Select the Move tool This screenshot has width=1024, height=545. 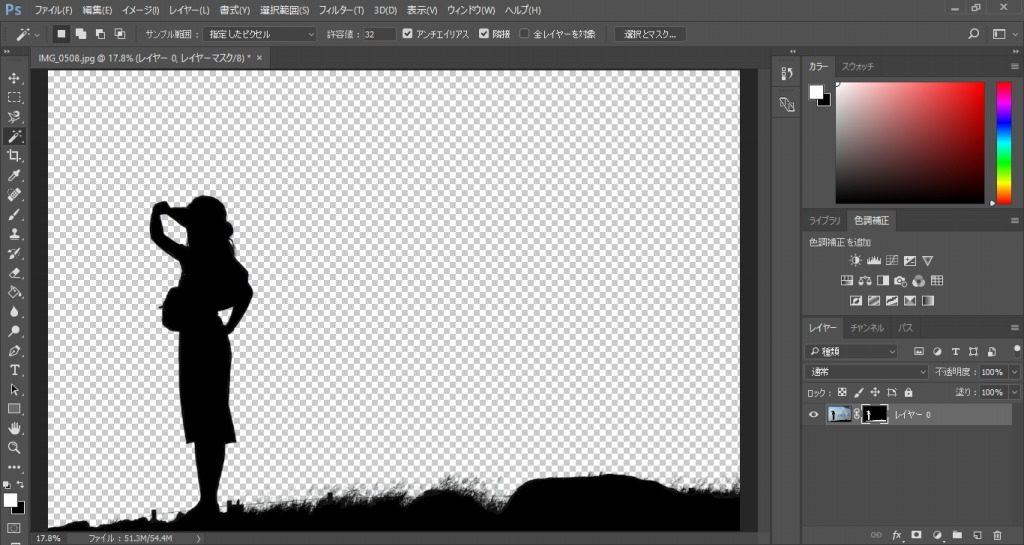[14, 78]
